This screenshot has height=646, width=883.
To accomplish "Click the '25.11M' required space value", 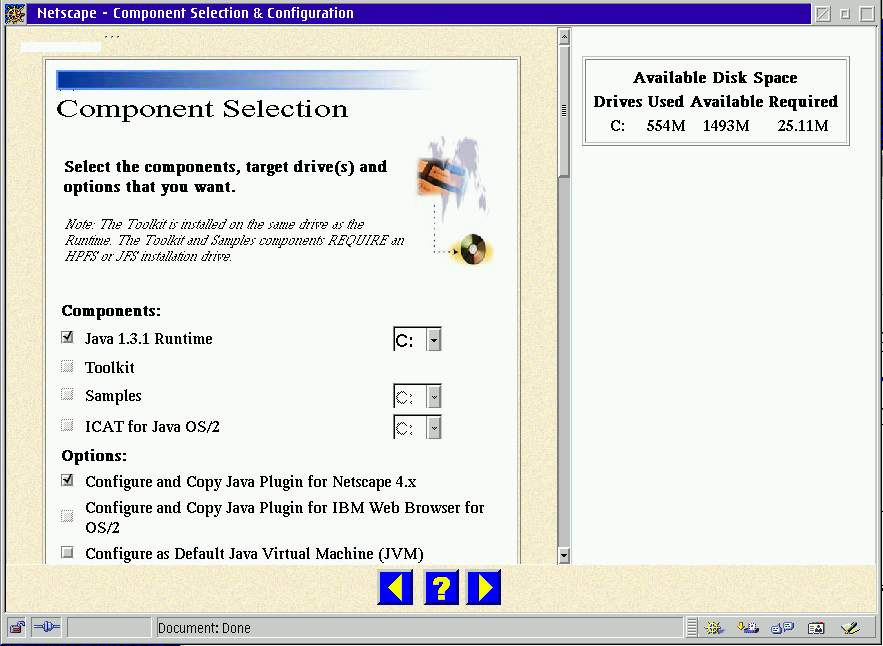I will (802, 126).
